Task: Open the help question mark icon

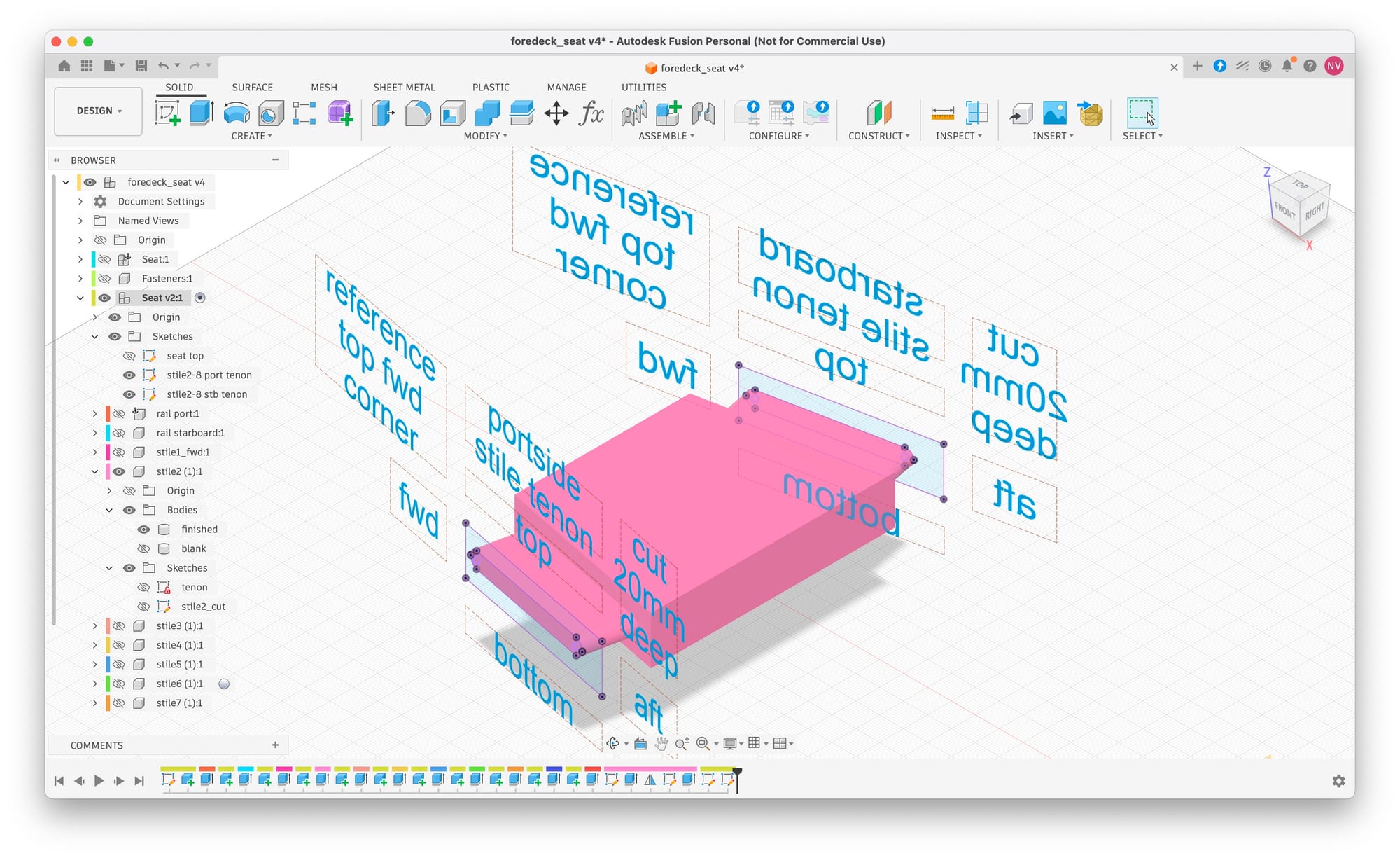Action: point(1310,66)
